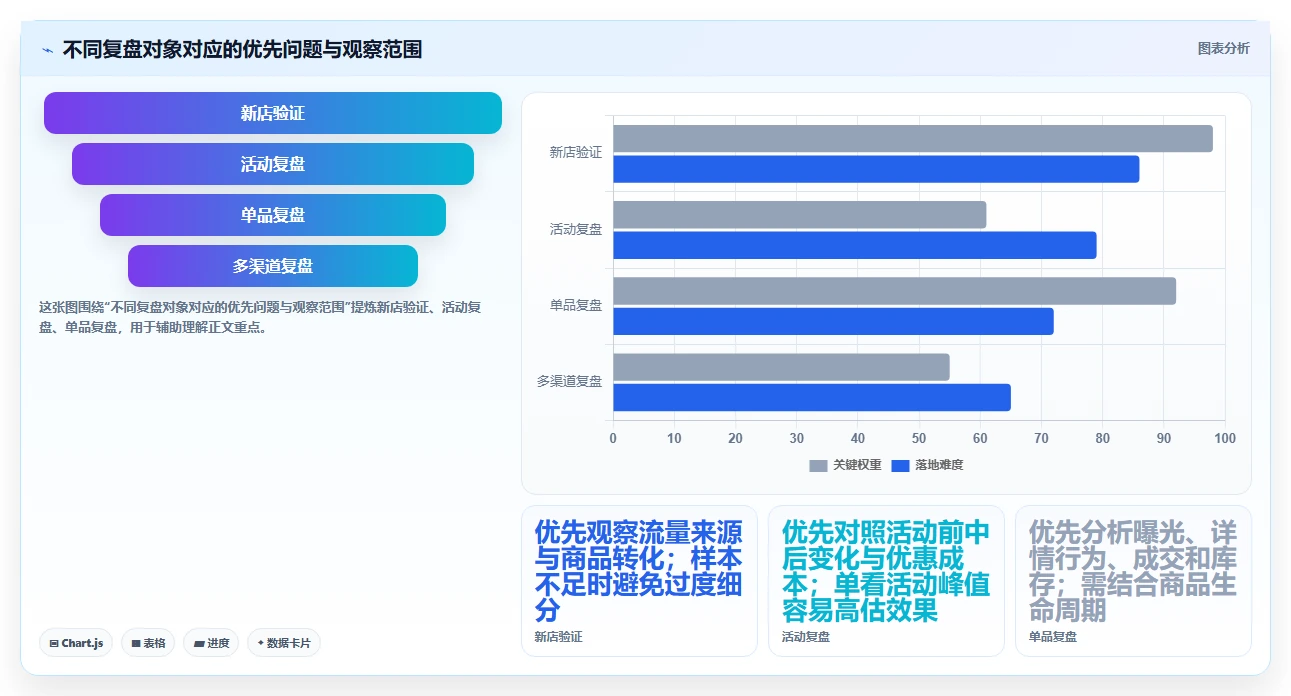Click the lightning icon beside the header title

(47, 49)
